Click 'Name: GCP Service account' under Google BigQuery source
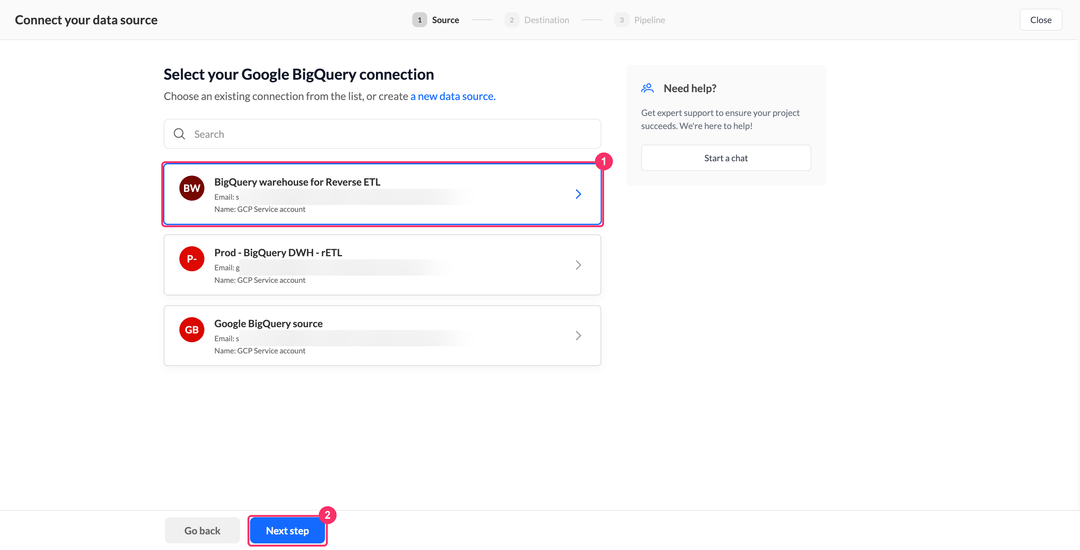The width and height of the screenshot is (1080, 550). click(x=260, y=350)
